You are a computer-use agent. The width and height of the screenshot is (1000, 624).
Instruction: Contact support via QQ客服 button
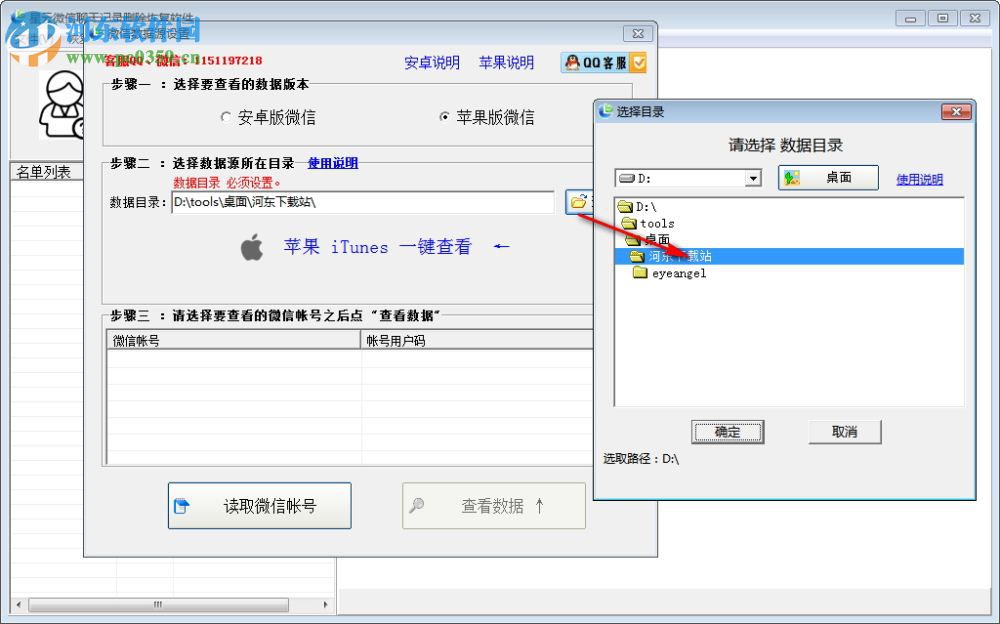[603, 63]
